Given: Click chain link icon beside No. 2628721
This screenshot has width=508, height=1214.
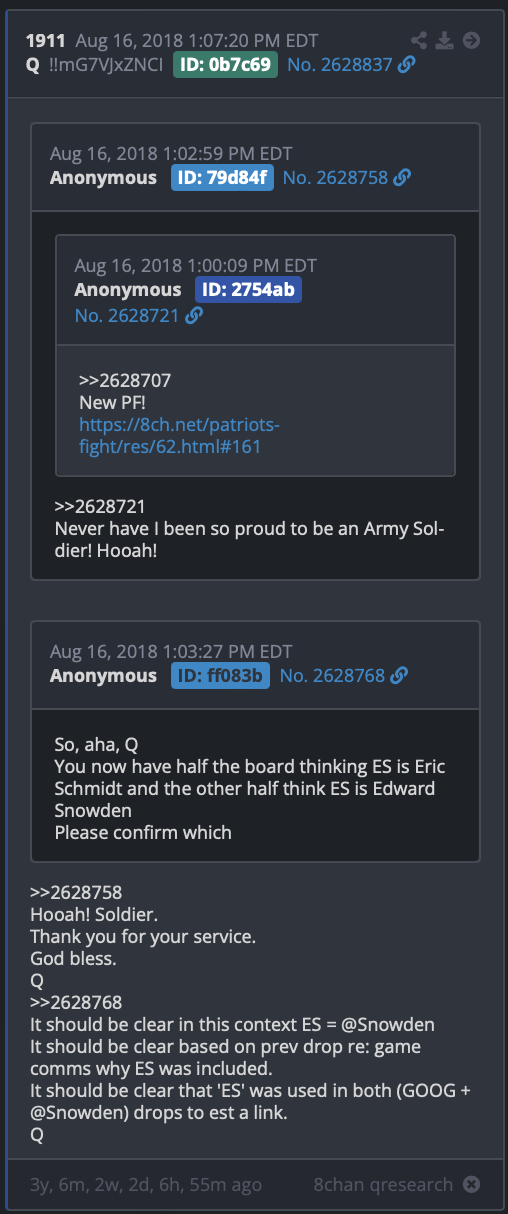Looking at the screenshot, I should click(x=194, y=315).
